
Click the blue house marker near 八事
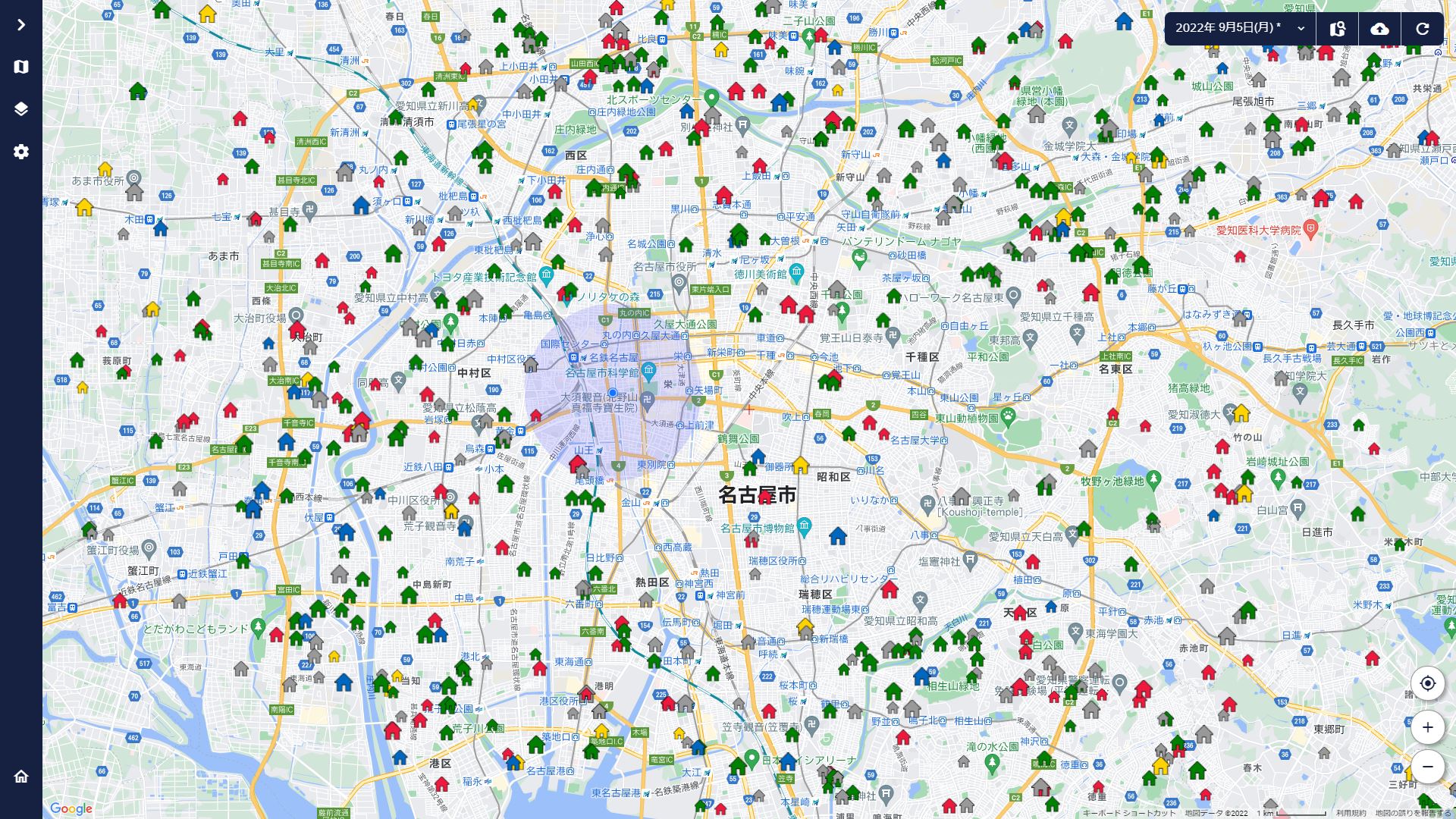[x=837, y=537]
